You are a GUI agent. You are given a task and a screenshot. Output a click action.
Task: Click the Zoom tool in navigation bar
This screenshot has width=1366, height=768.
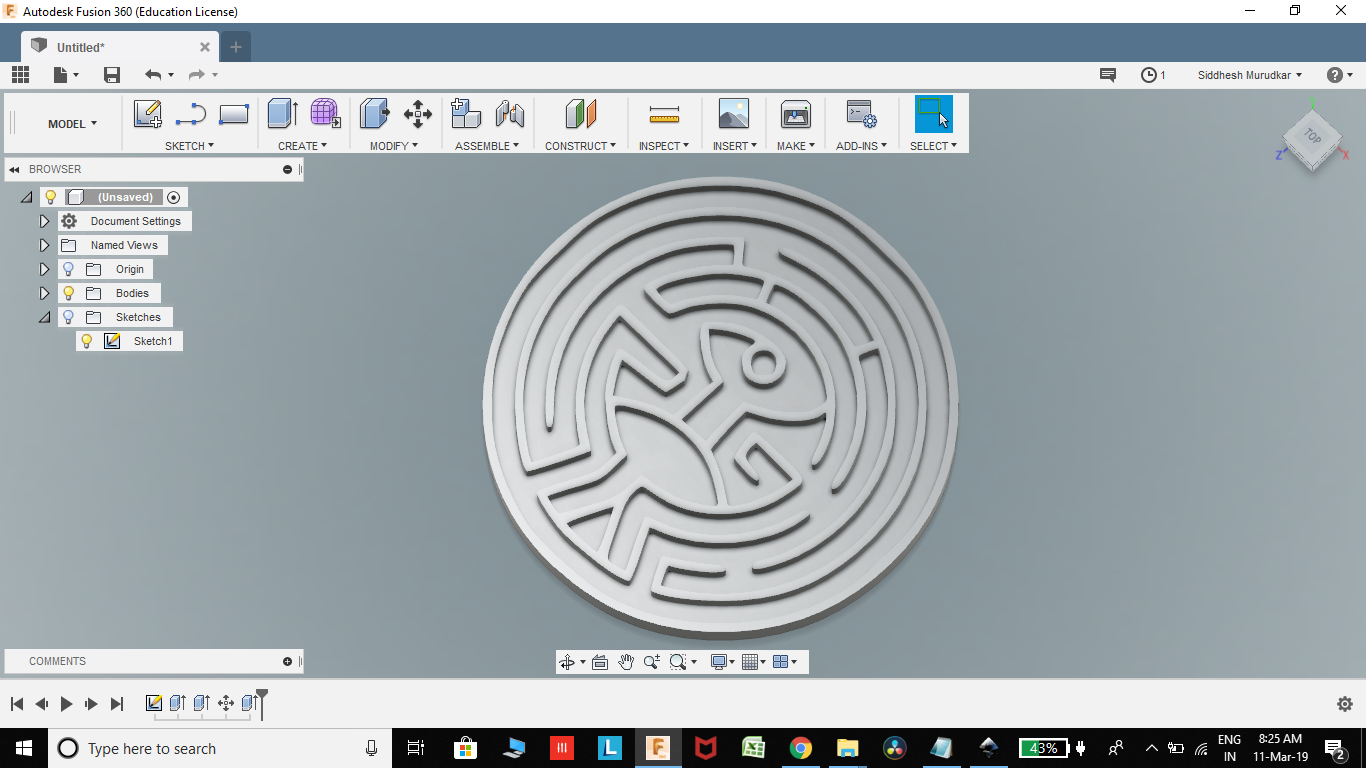(652, 661)
